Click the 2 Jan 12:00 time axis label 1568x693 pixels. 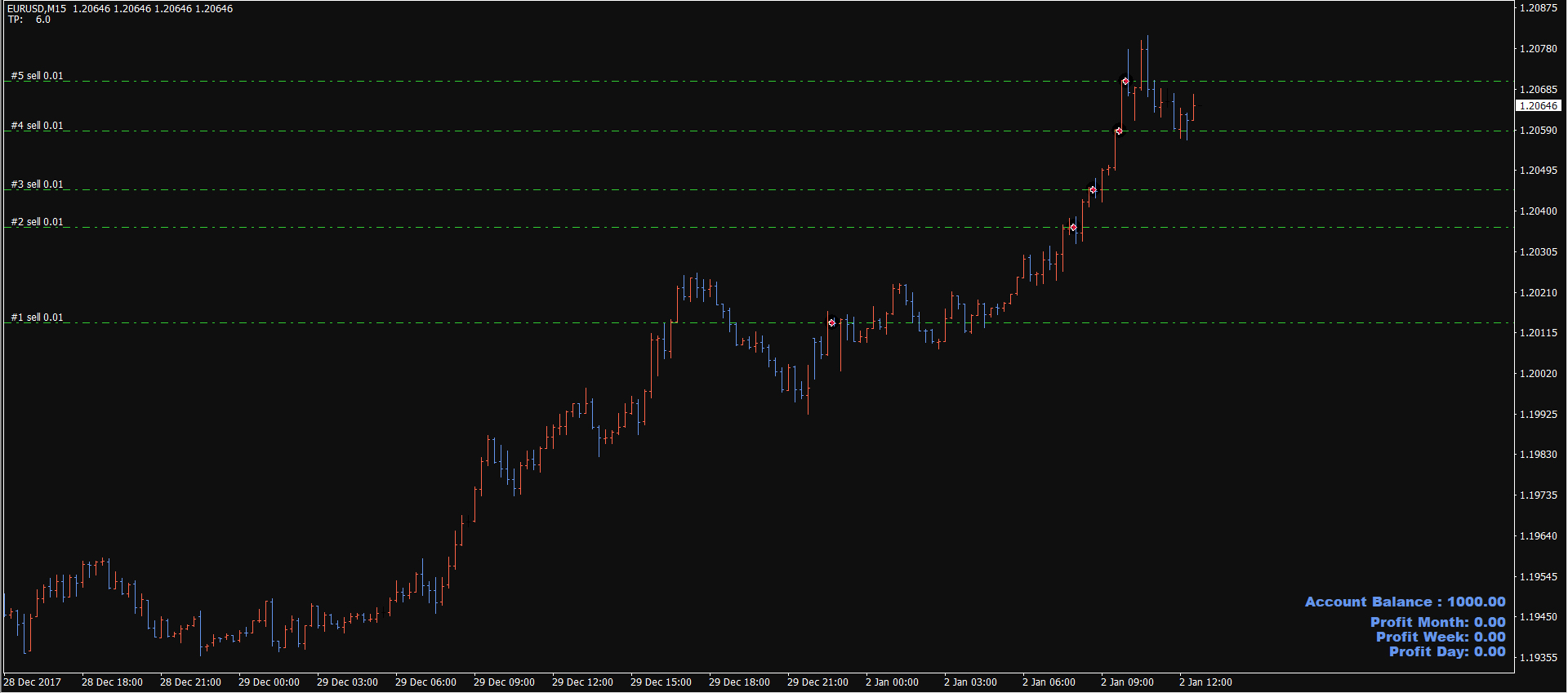click(x=1205, y=682)
